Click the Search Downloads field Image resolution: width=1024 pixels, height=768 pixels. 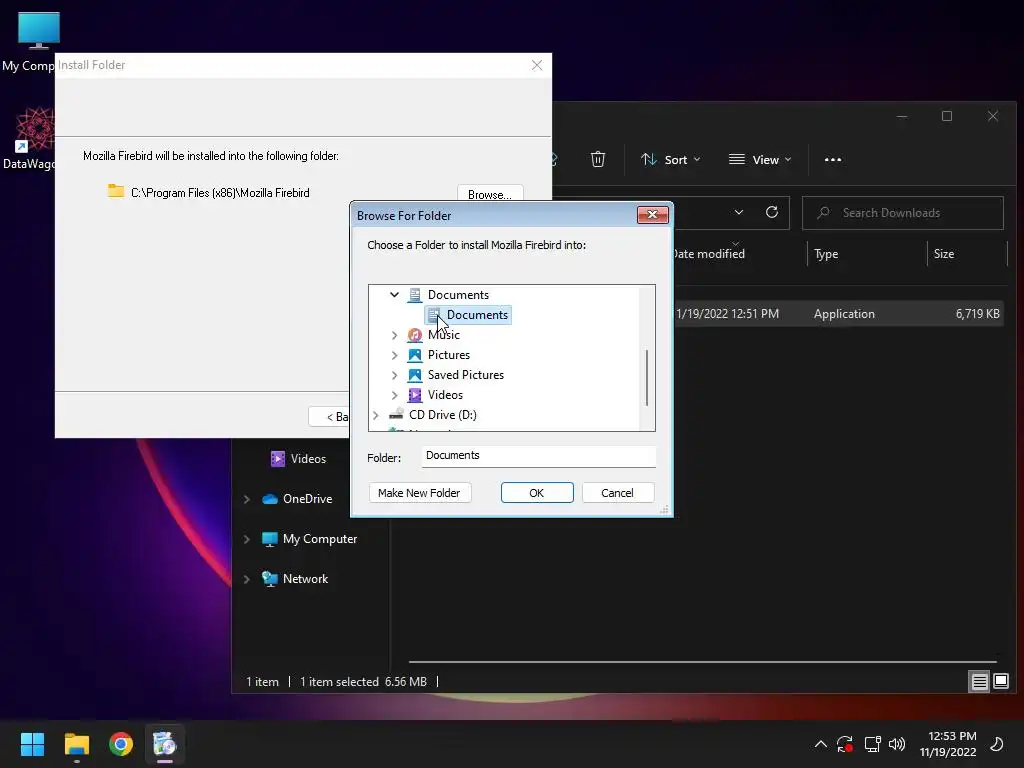(x=903, y=213)
